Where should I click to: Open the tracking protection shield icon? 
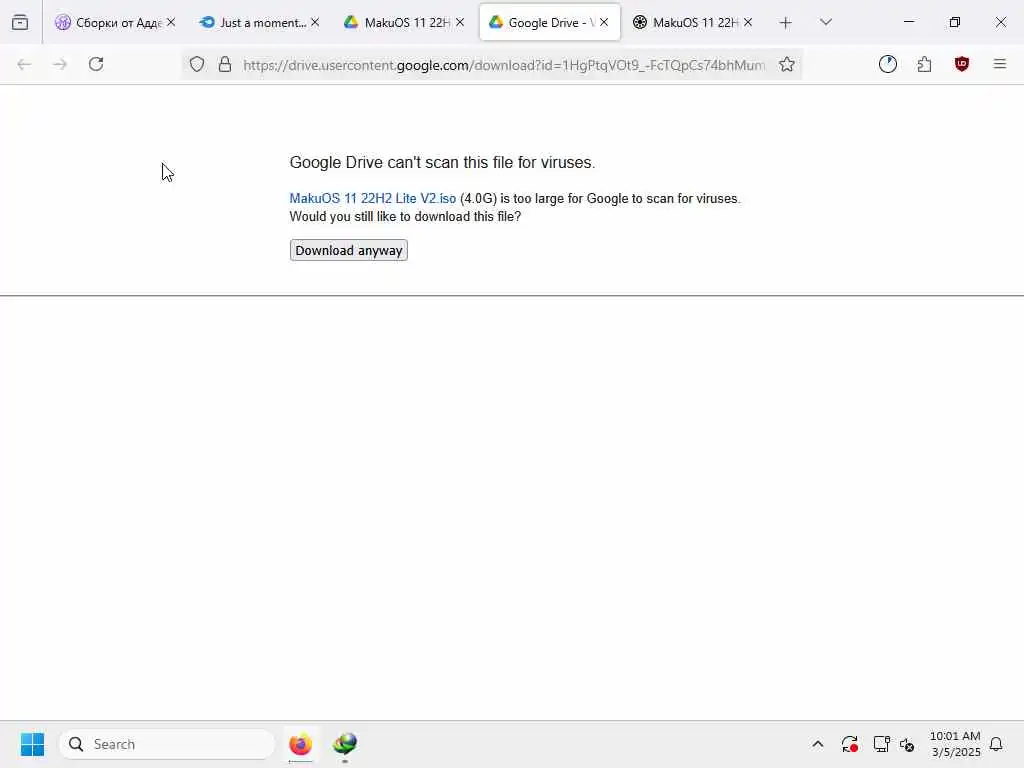197,64
